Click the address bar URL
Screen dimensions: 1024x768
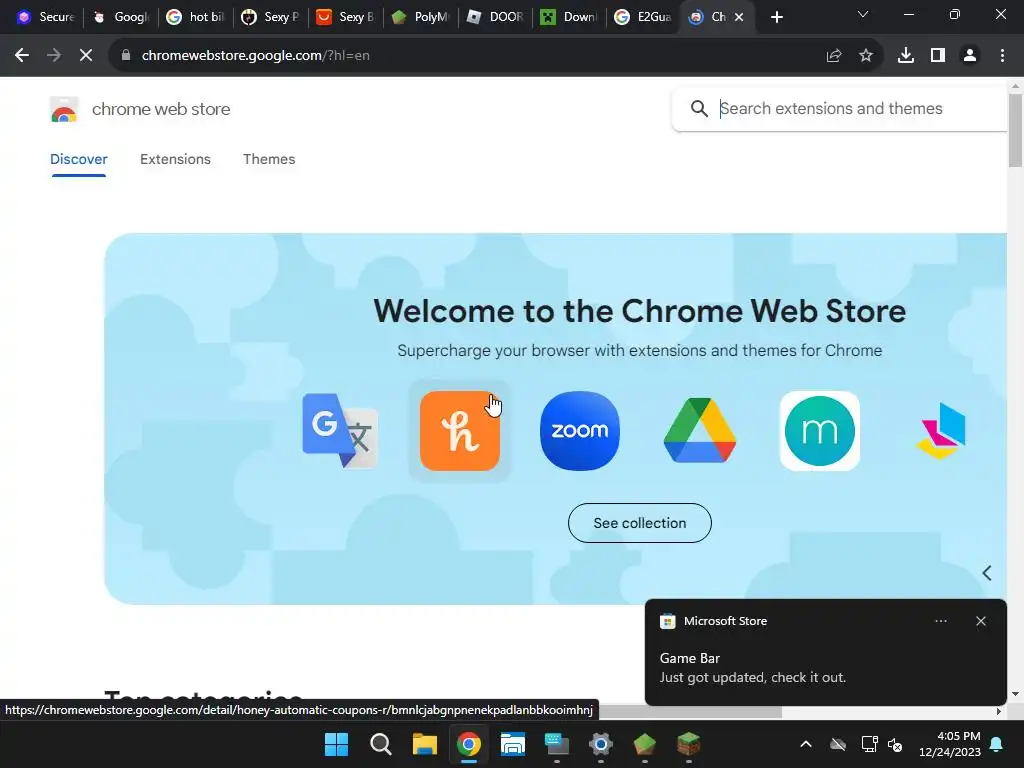(255, 56)
